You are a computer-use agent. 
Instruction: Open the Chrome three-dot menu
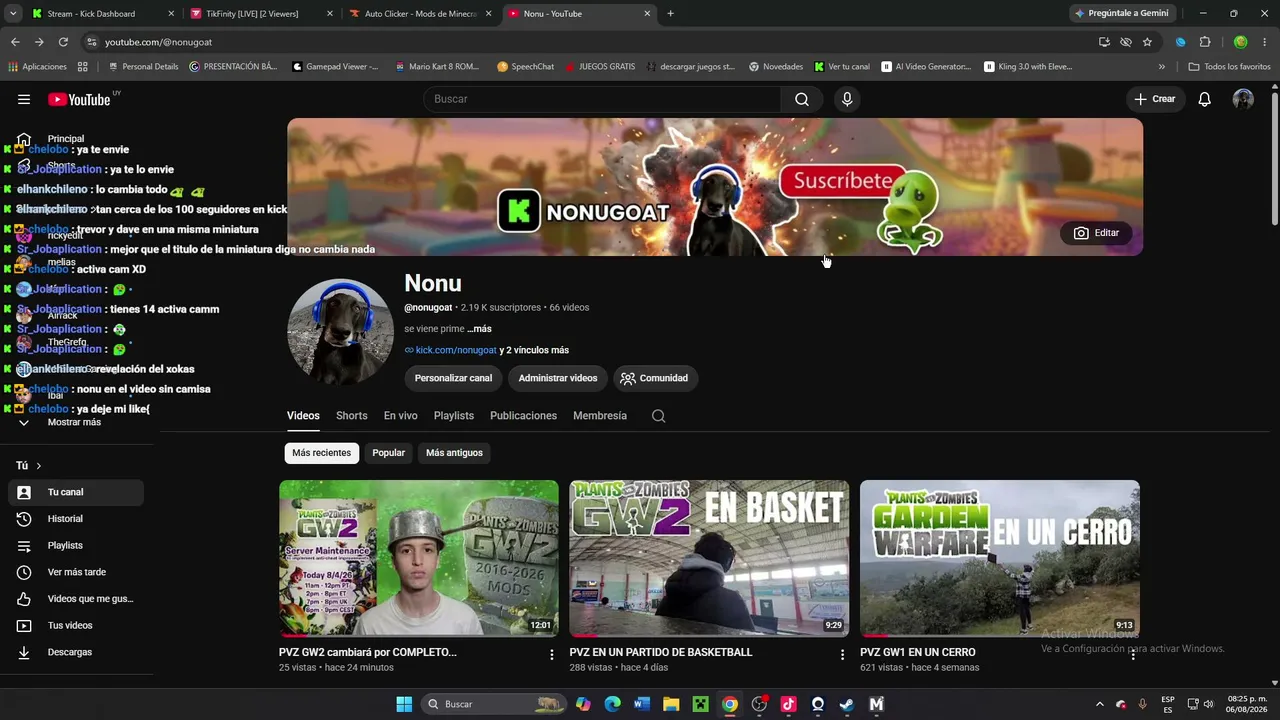(x=1265, y=42)
